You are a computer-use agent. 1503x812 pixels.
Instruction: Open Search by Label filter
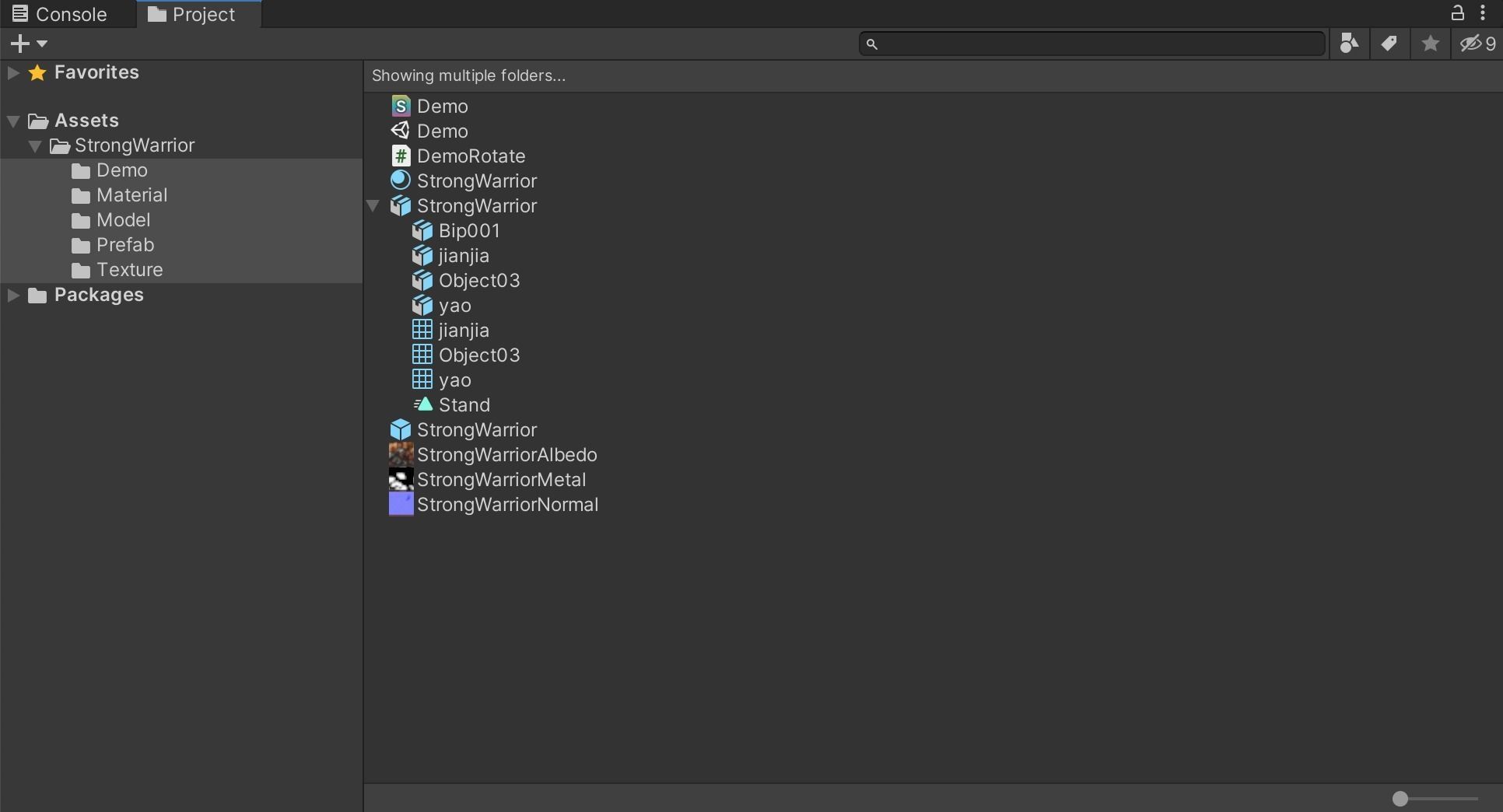click(x=1389, y=44)
